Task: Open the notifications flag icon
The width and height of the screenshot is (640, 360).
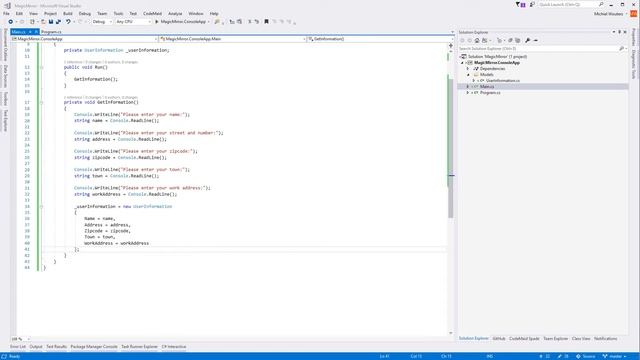Action: [521, 4]
